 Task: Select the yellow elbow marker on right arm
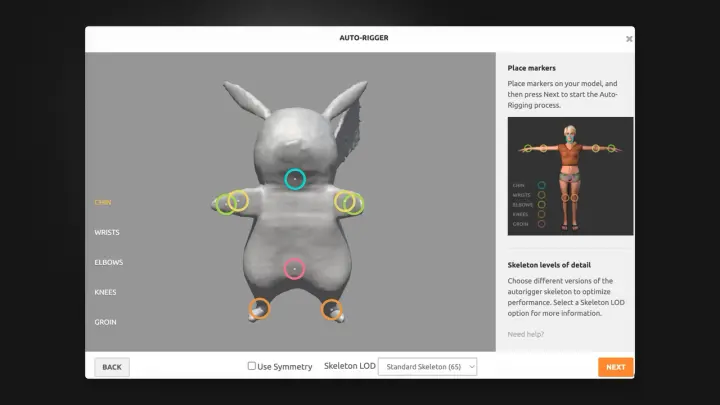click(344, 201)
